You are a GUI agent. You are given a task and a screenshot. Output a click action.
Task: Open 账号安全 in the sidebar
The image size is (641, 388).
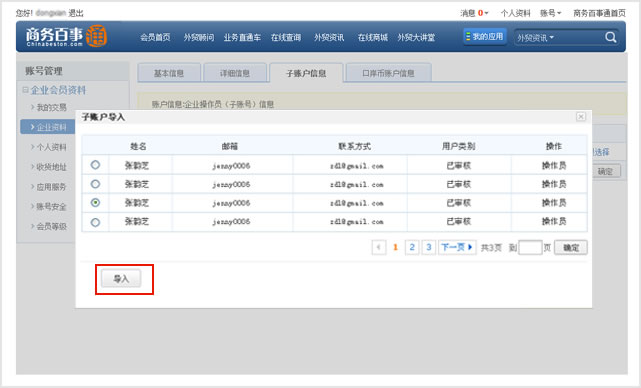(52, 206)
